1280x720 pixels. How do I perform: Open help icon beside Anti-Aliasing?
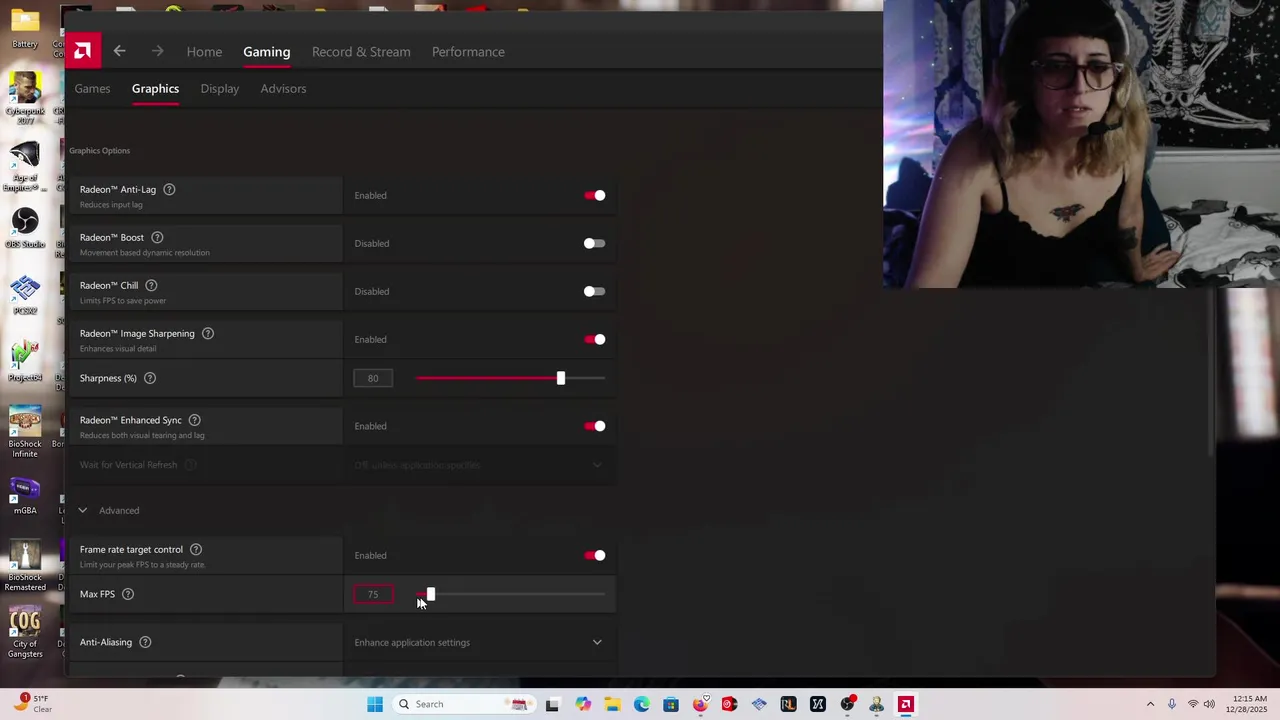point(145,642)
